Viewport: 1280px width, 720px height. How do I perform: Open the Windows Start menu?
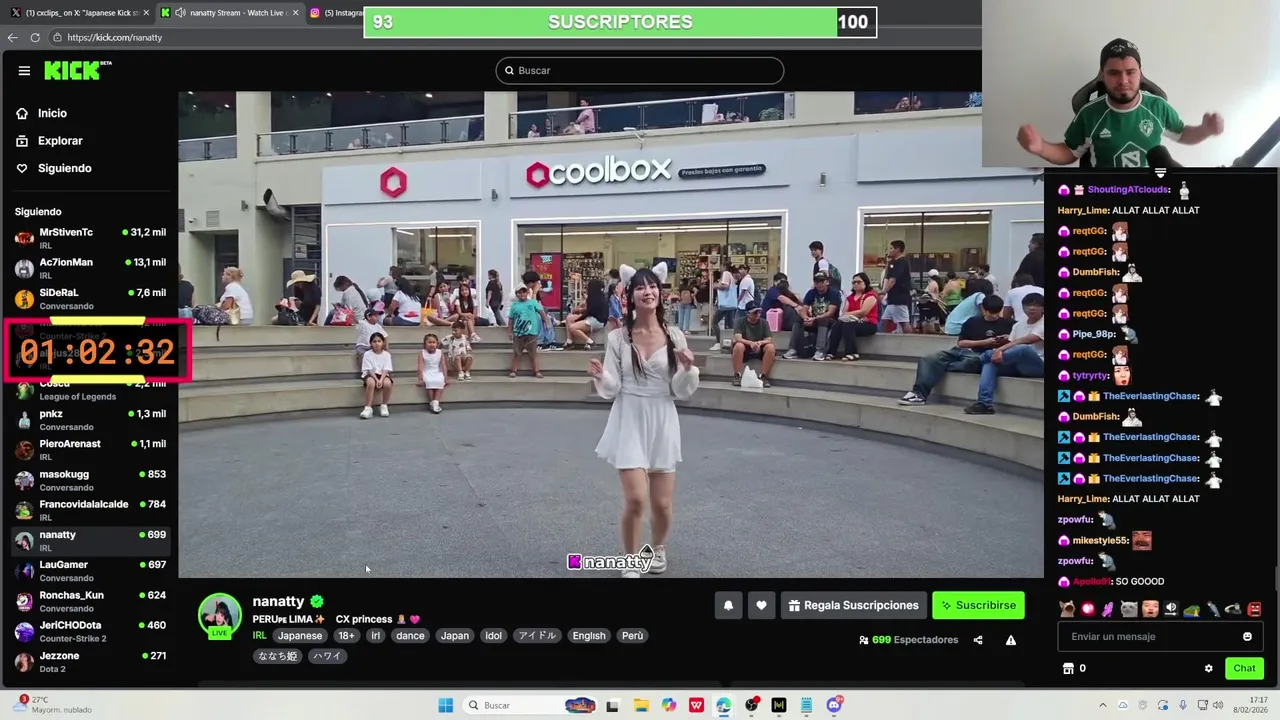coord(445,705)
